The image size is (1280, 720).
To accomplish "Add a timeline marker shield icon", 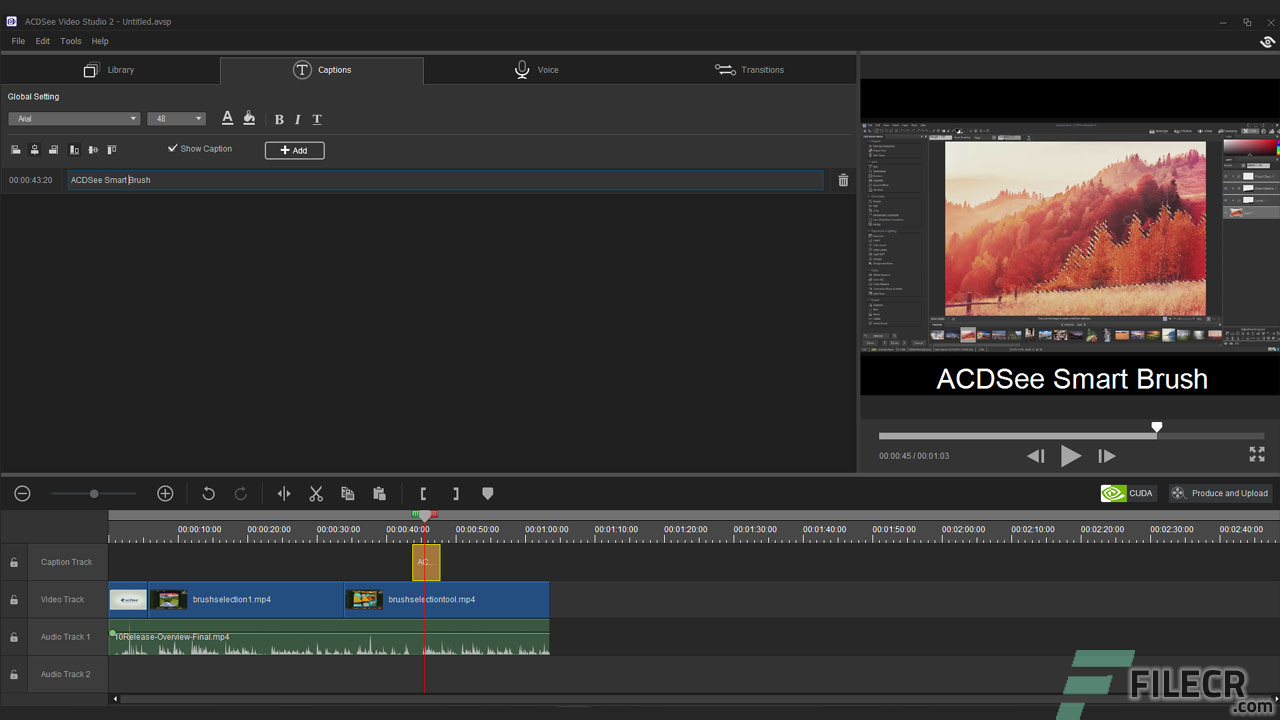I will click(488, 493).
